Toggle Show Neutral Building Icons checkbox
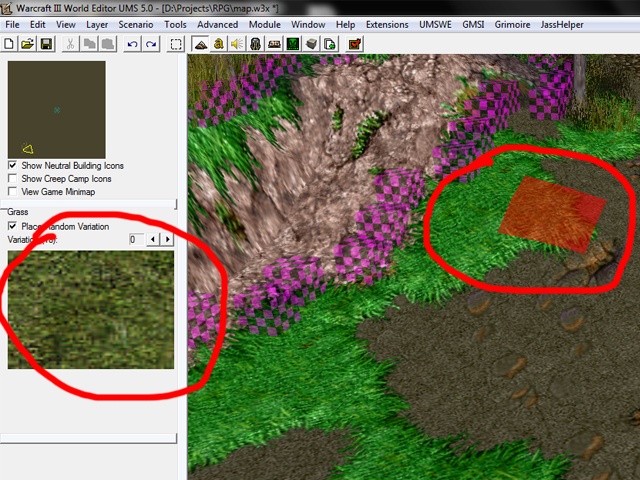This screenshot has height=480, width=640. (13, 165)
